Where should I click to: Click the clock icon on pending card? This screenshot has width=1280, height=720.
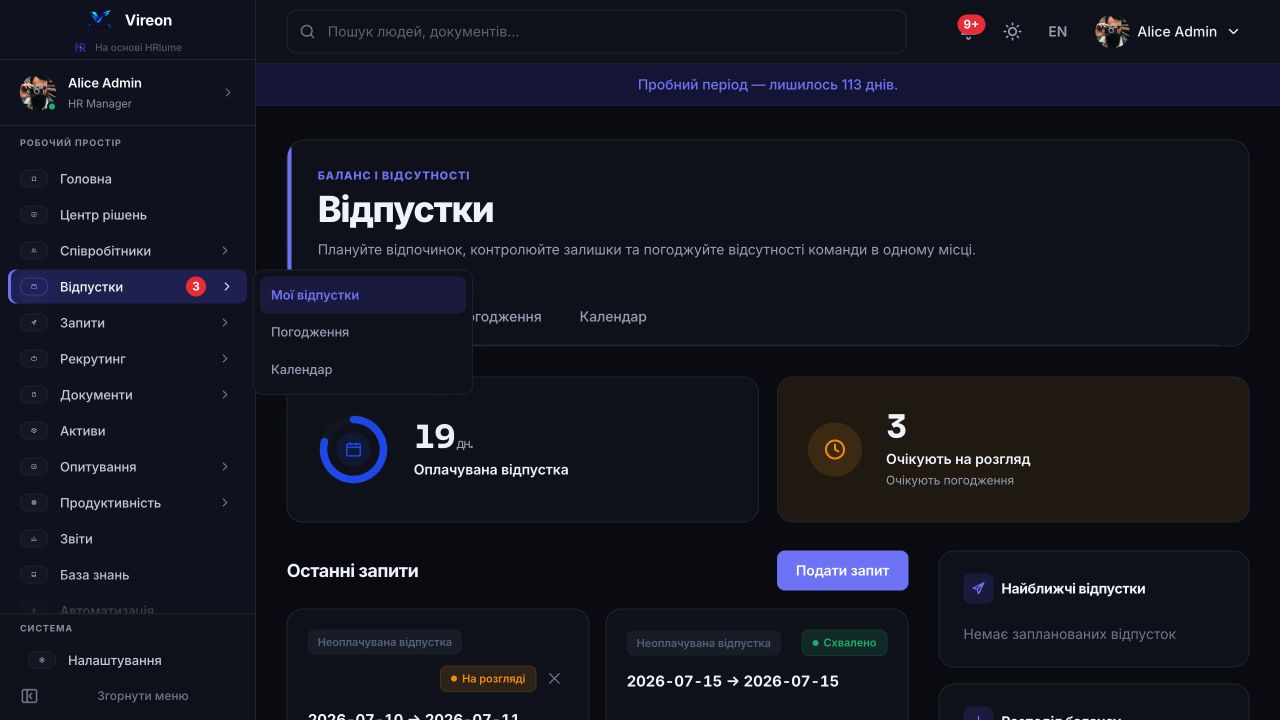(834, 450)
